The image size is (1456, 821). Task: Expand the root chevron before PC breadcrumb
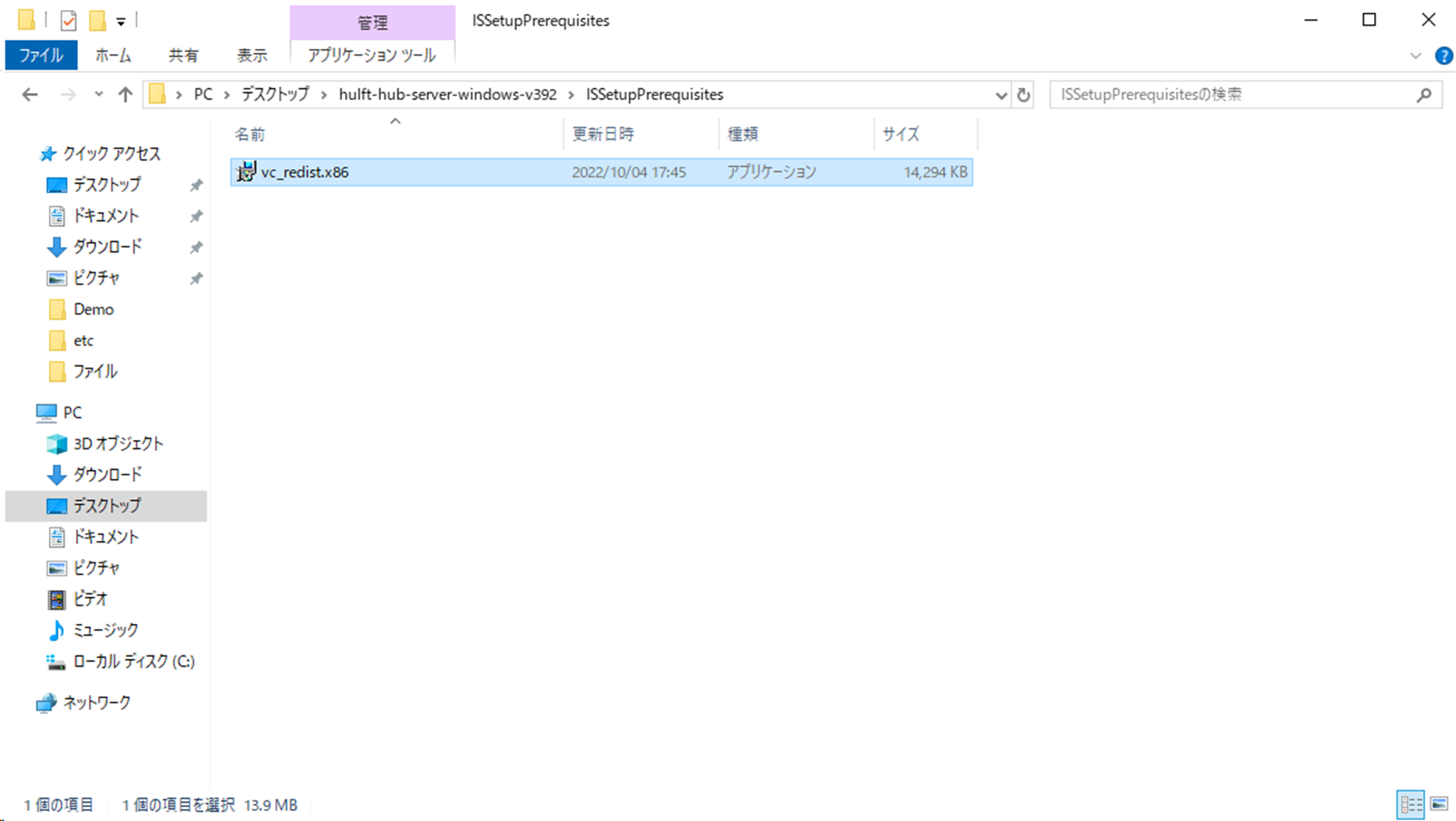tap(179, 94)
